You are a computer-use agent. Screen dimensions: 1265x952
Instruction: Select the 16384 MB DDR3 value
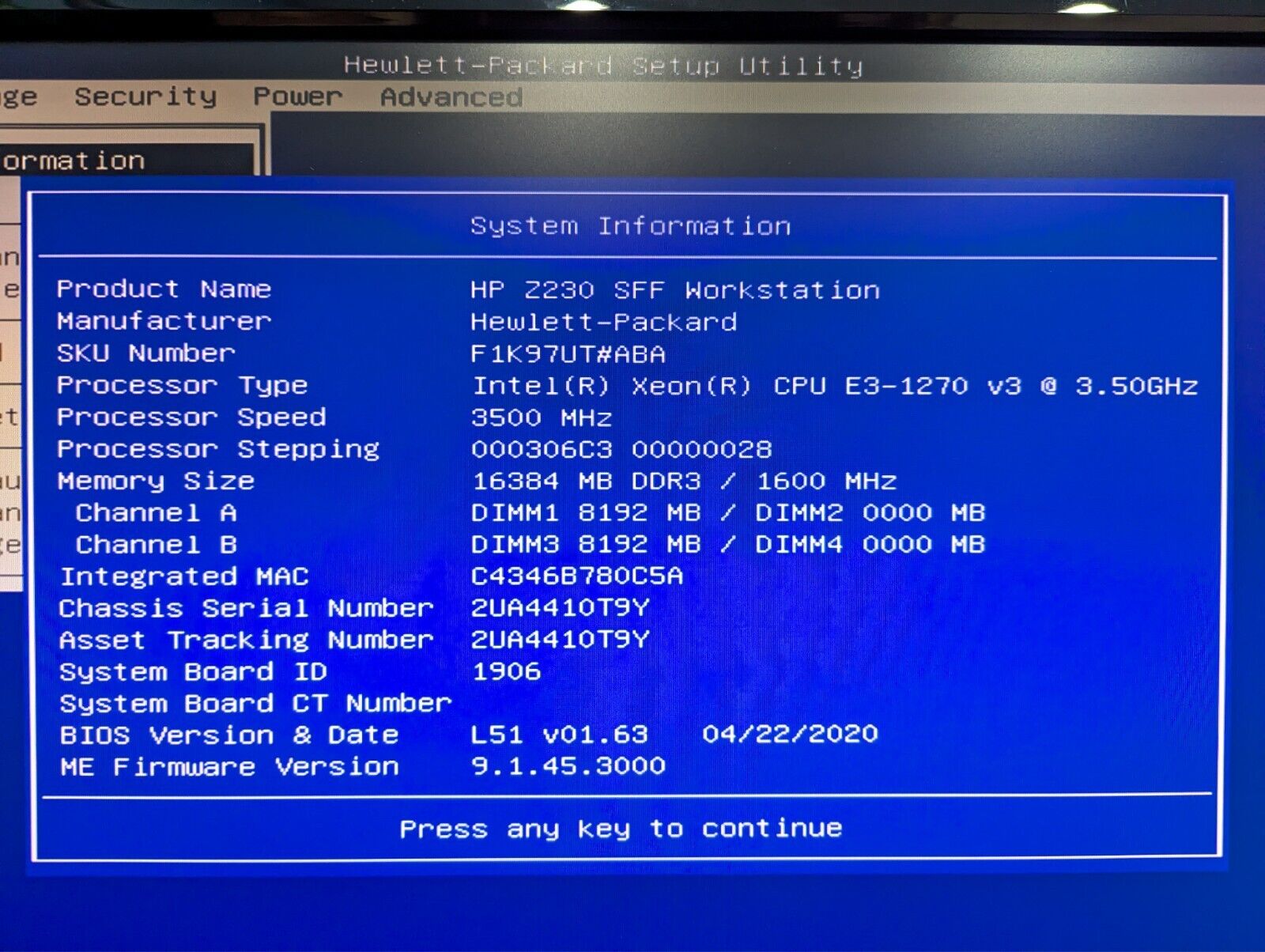coord(684,481)
